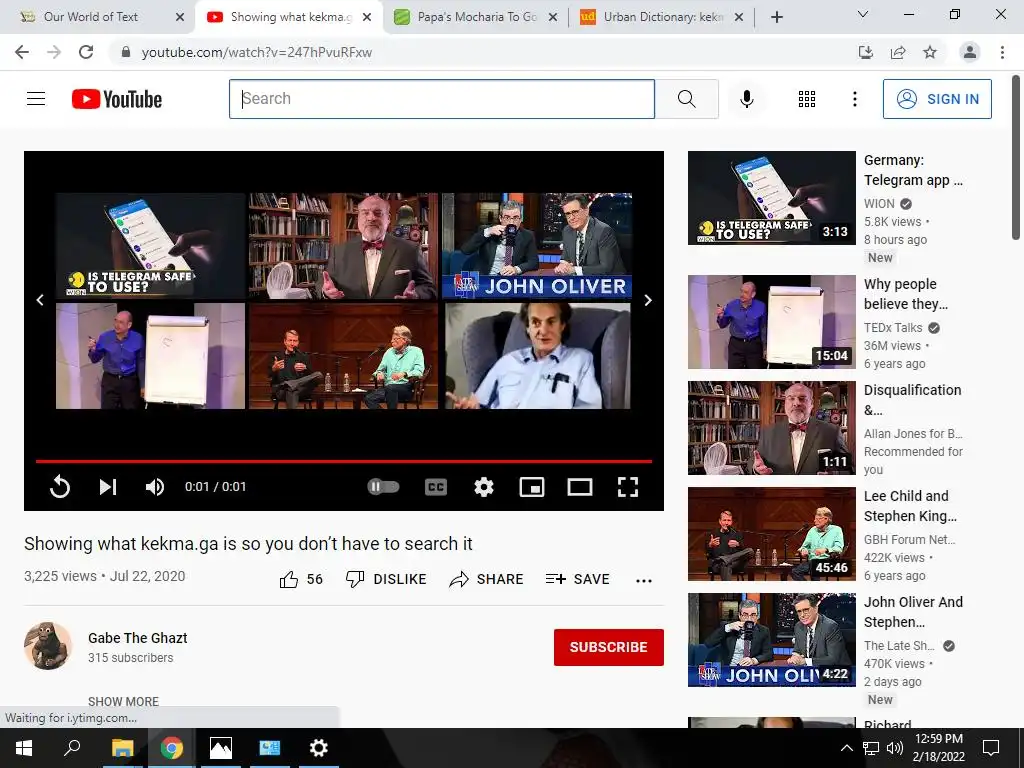Enter full screen video mode

pos(628,487)
